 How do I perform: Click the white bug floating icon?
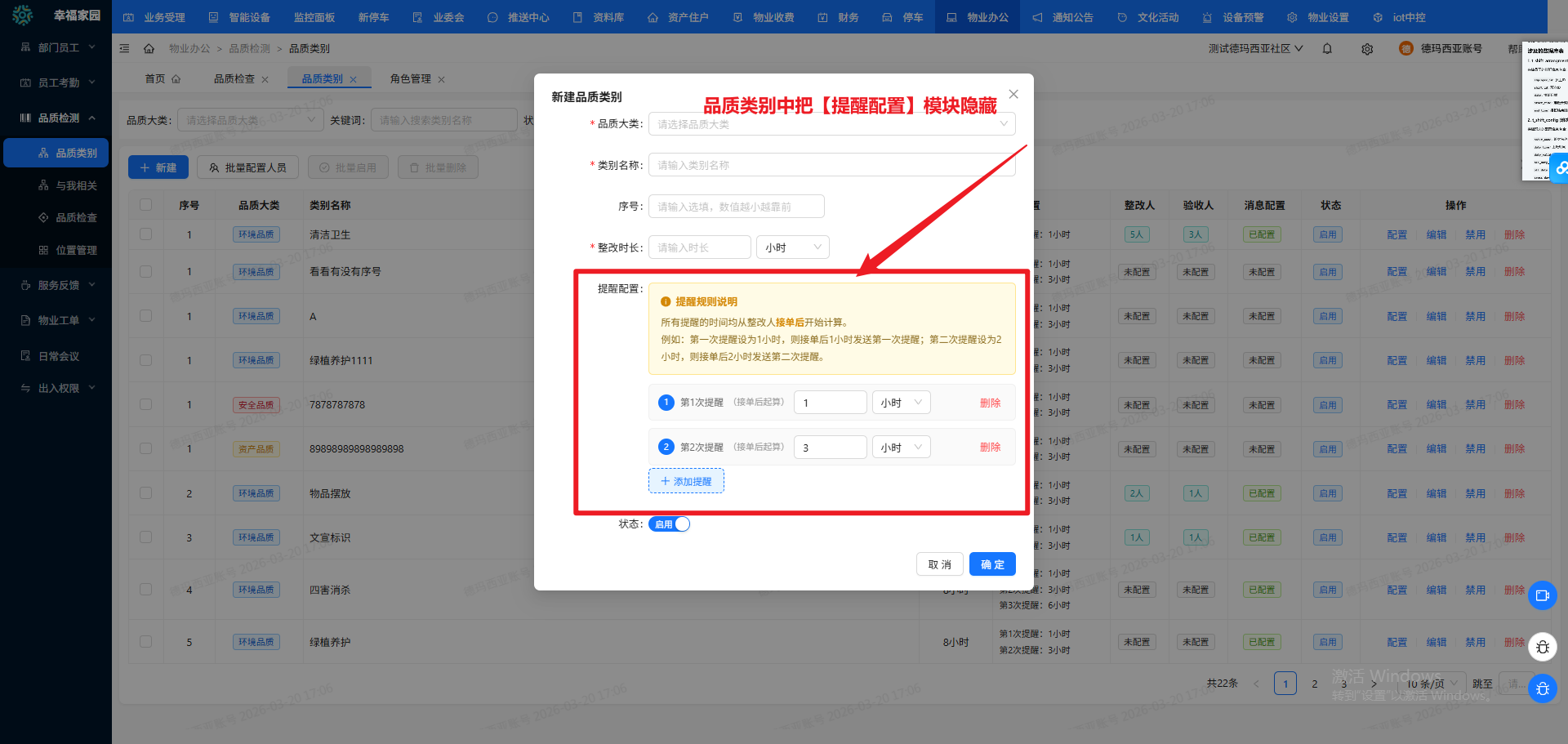[x=1542, y=647]
